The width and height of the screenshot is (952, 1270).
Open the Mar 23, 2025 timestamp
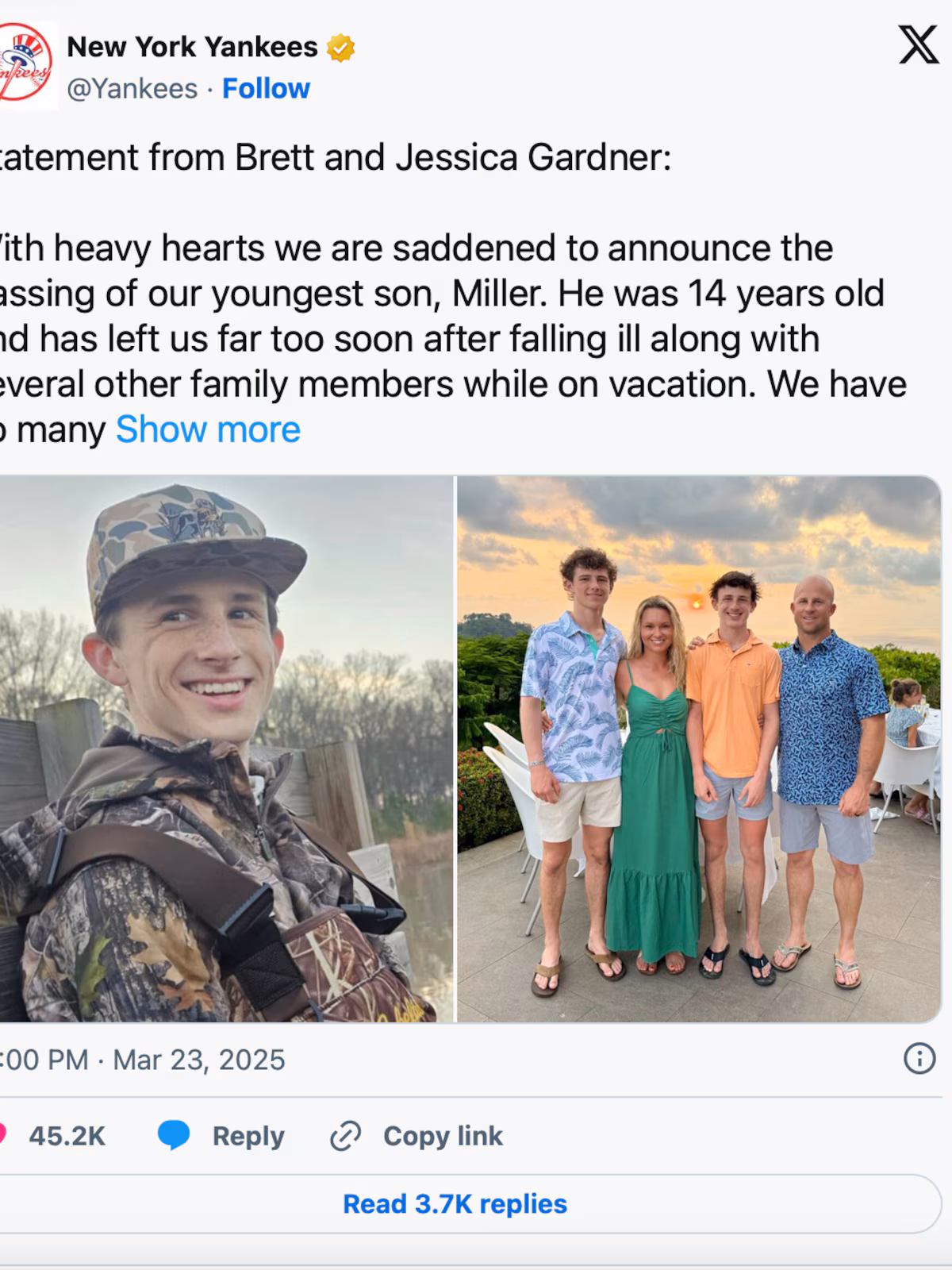click(199, 1060)
